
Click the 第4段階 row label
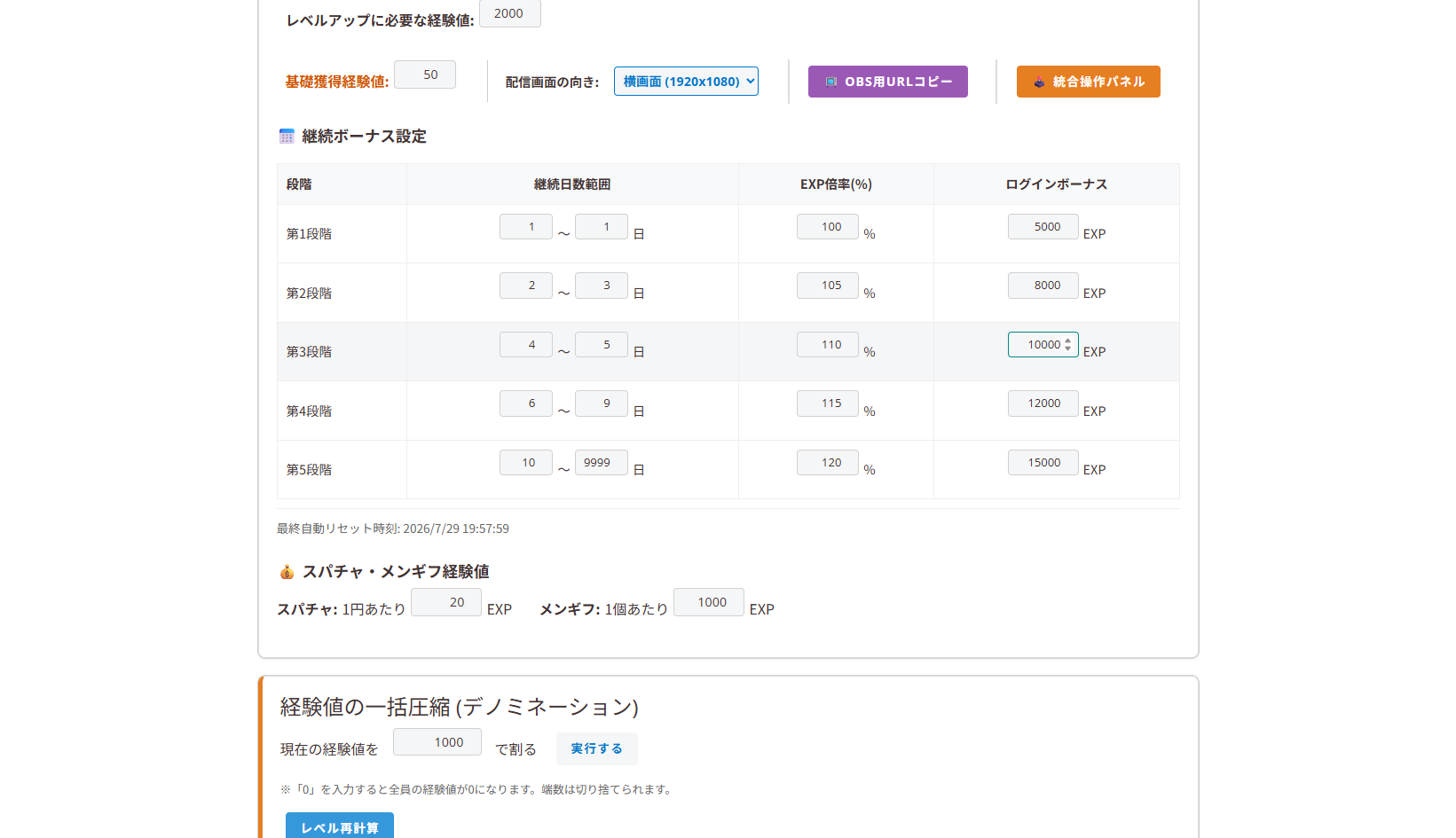(x=309, y=411)
